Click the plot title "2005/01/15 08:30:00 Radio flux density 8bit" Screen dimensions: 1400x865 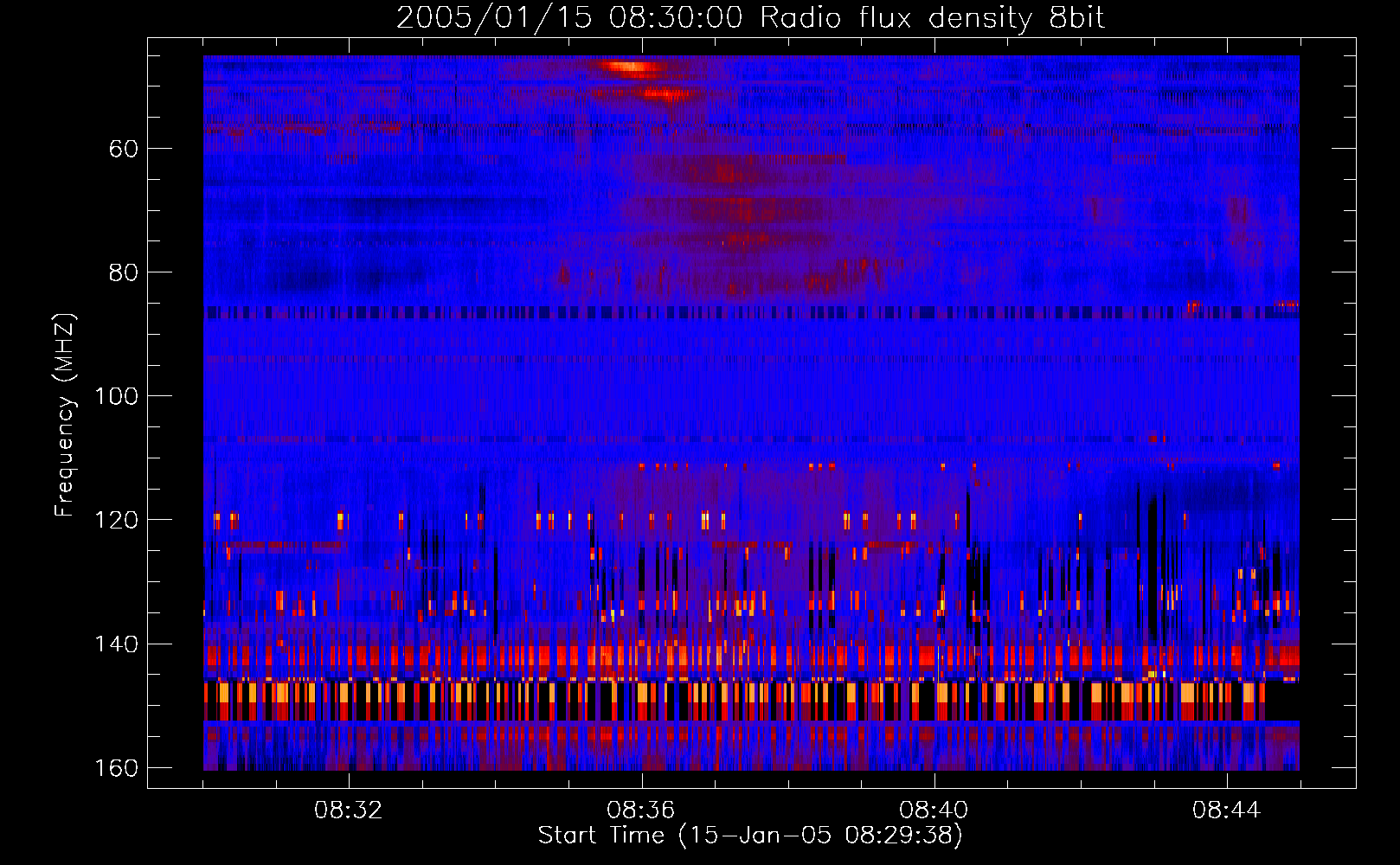pyautogui.click(x=750, y=18)
